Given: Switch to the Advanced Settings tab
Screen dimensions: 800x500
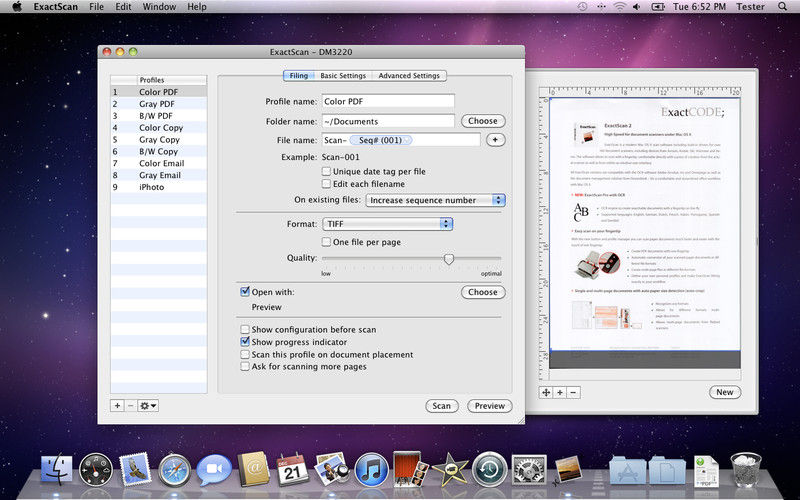Looking at the screenshot, I should [409, 76].
